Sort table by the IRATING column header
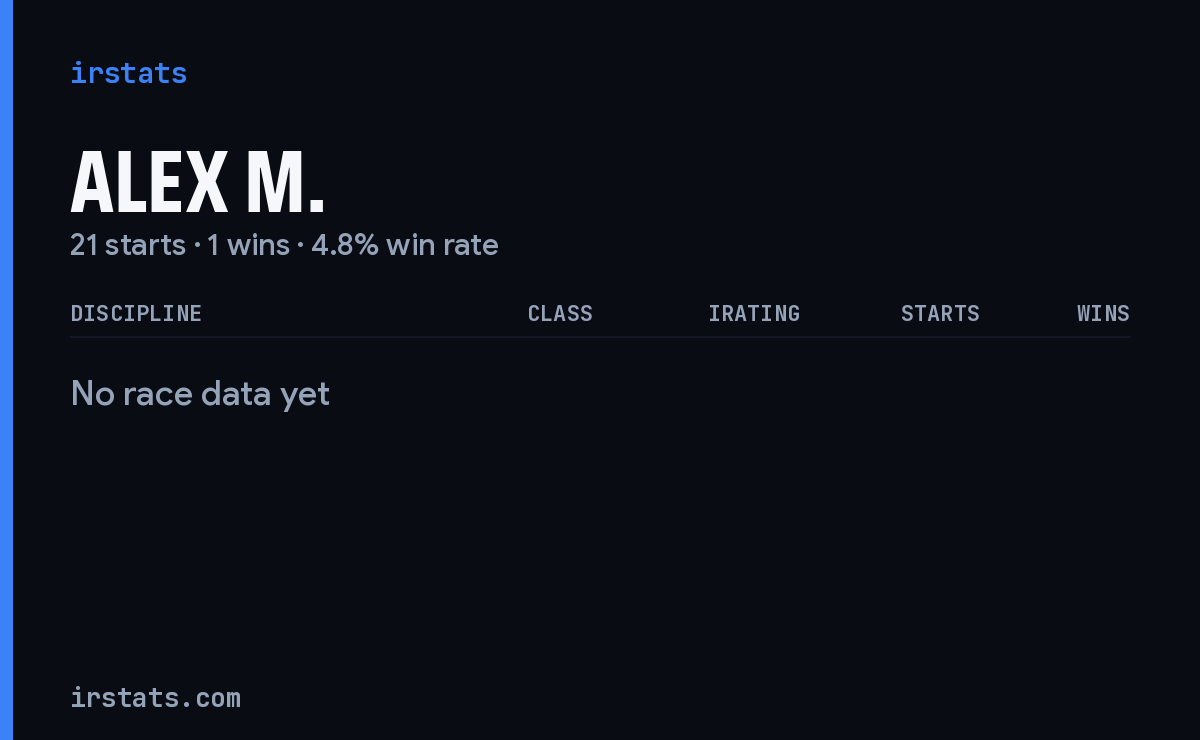The image size is (1200, 740). click(754, 313)
